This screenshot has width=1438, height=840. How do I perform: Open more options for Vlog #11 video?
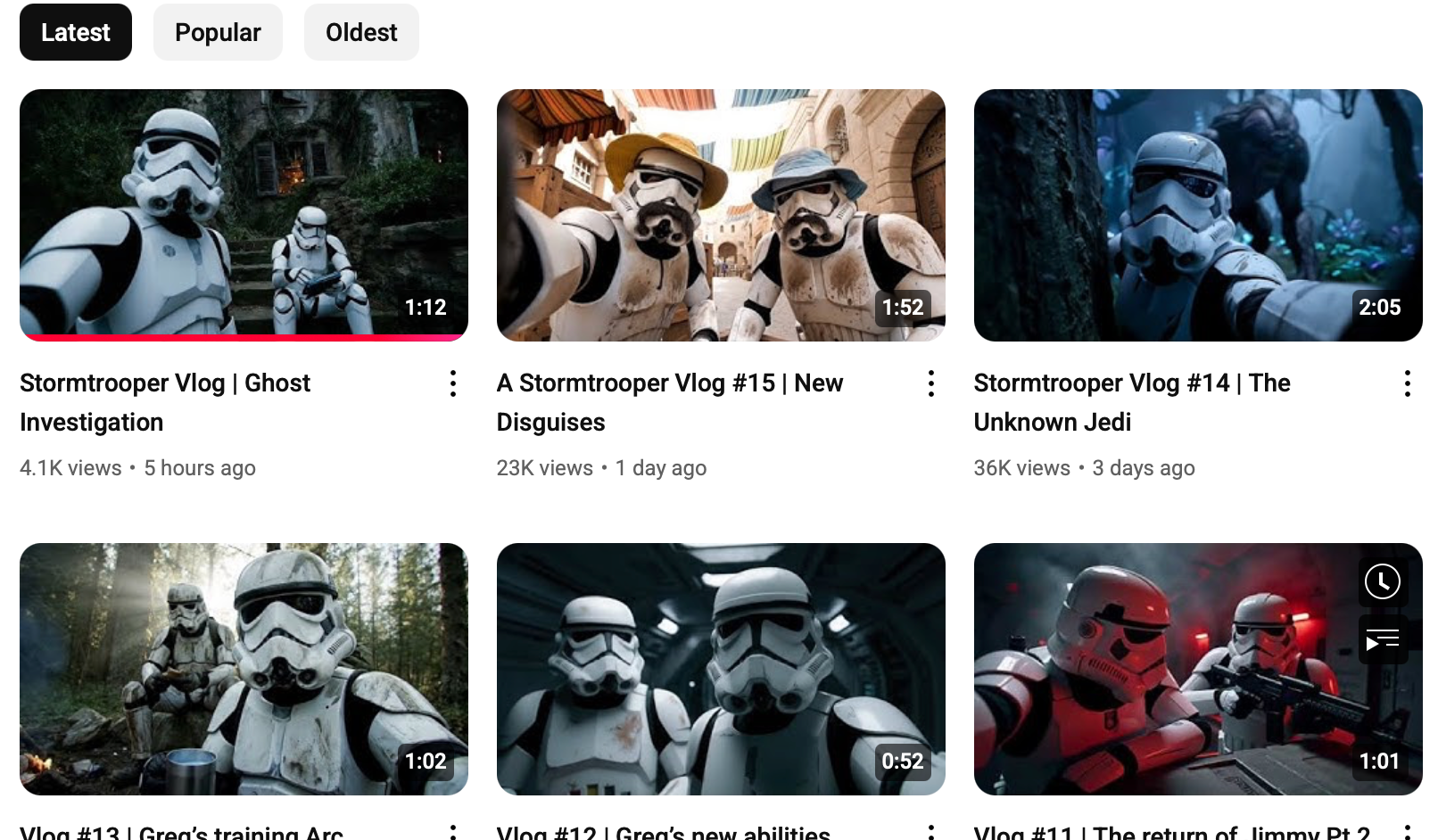coord(1408,831)
